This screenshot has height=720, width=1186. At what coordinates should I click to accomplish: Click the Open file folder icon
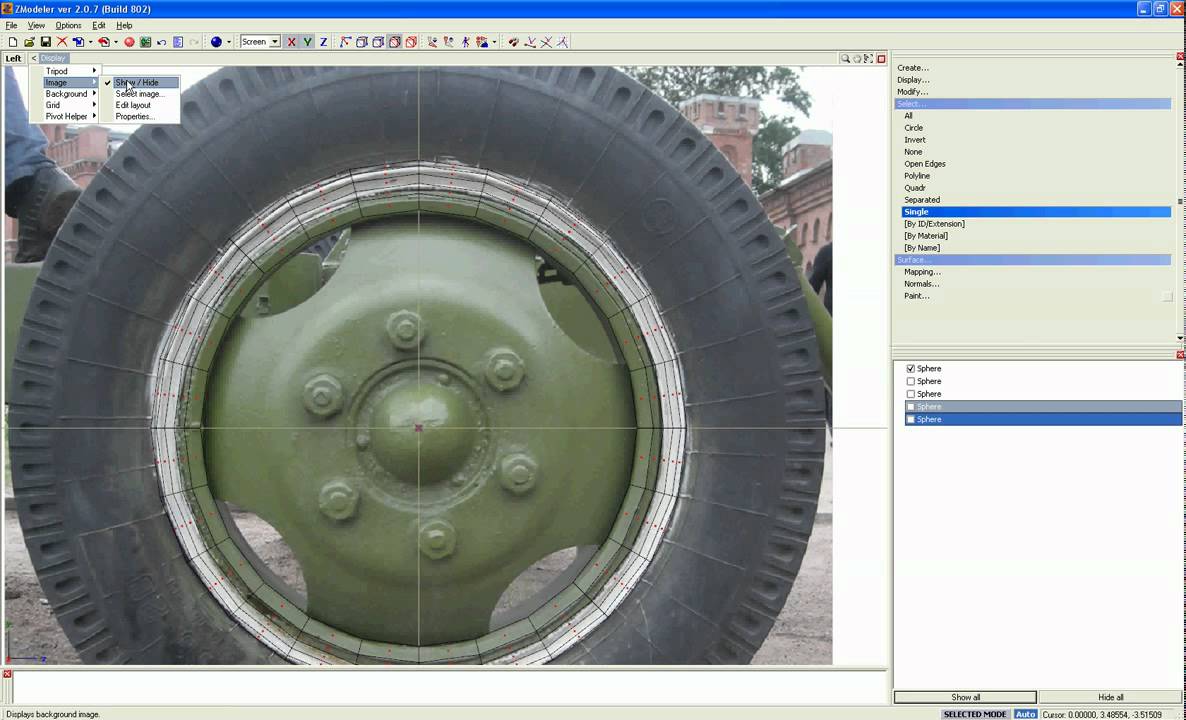coord(29,42)
